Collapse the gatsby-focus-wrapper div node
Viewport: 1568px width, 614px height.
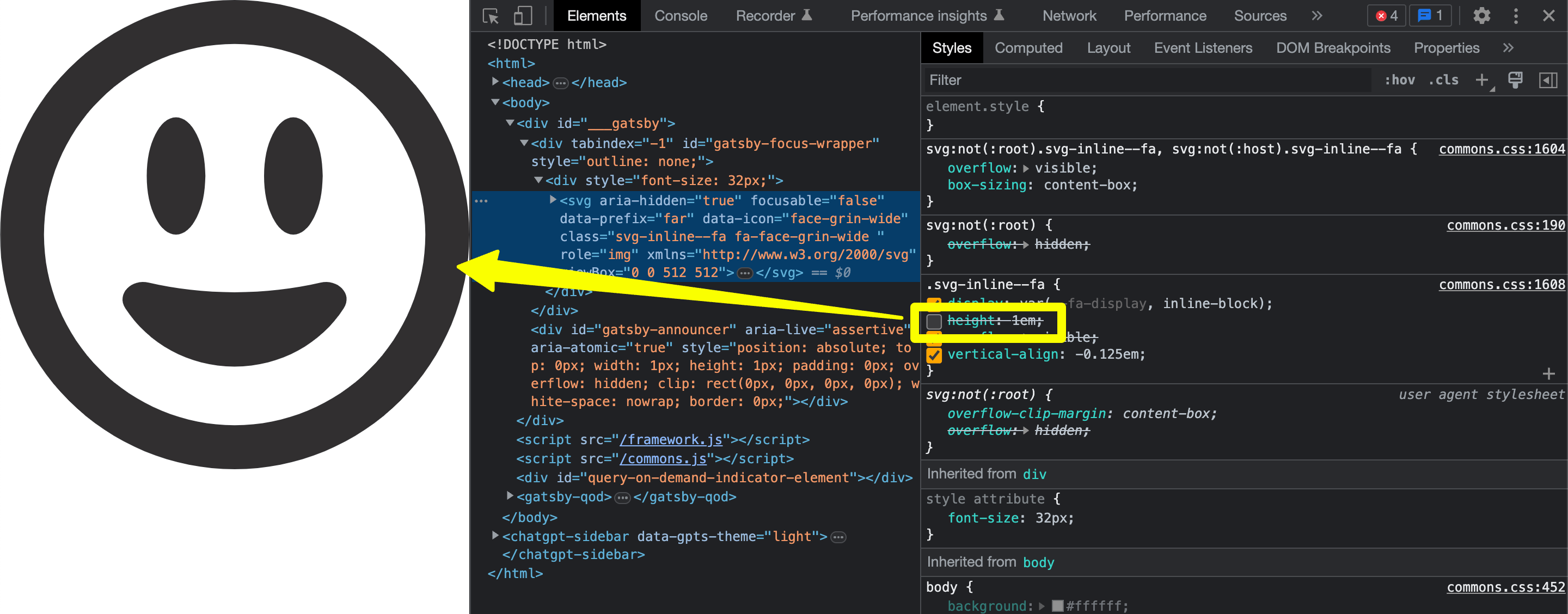[524, 143]
